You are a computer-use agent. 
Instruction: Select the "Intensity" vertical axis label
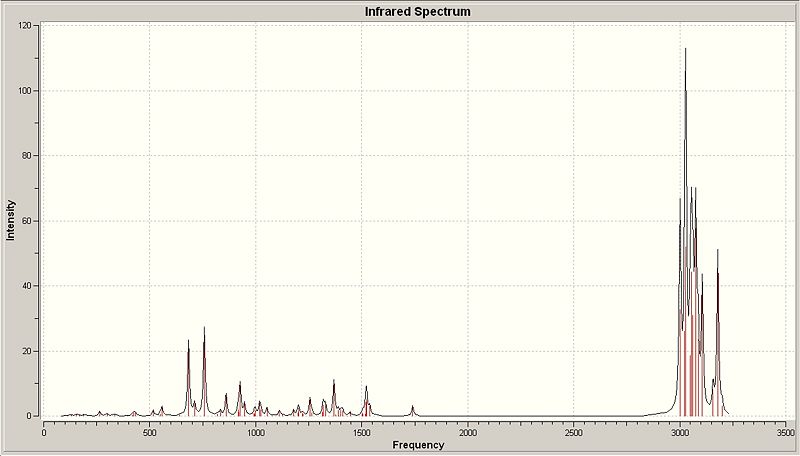11,220
